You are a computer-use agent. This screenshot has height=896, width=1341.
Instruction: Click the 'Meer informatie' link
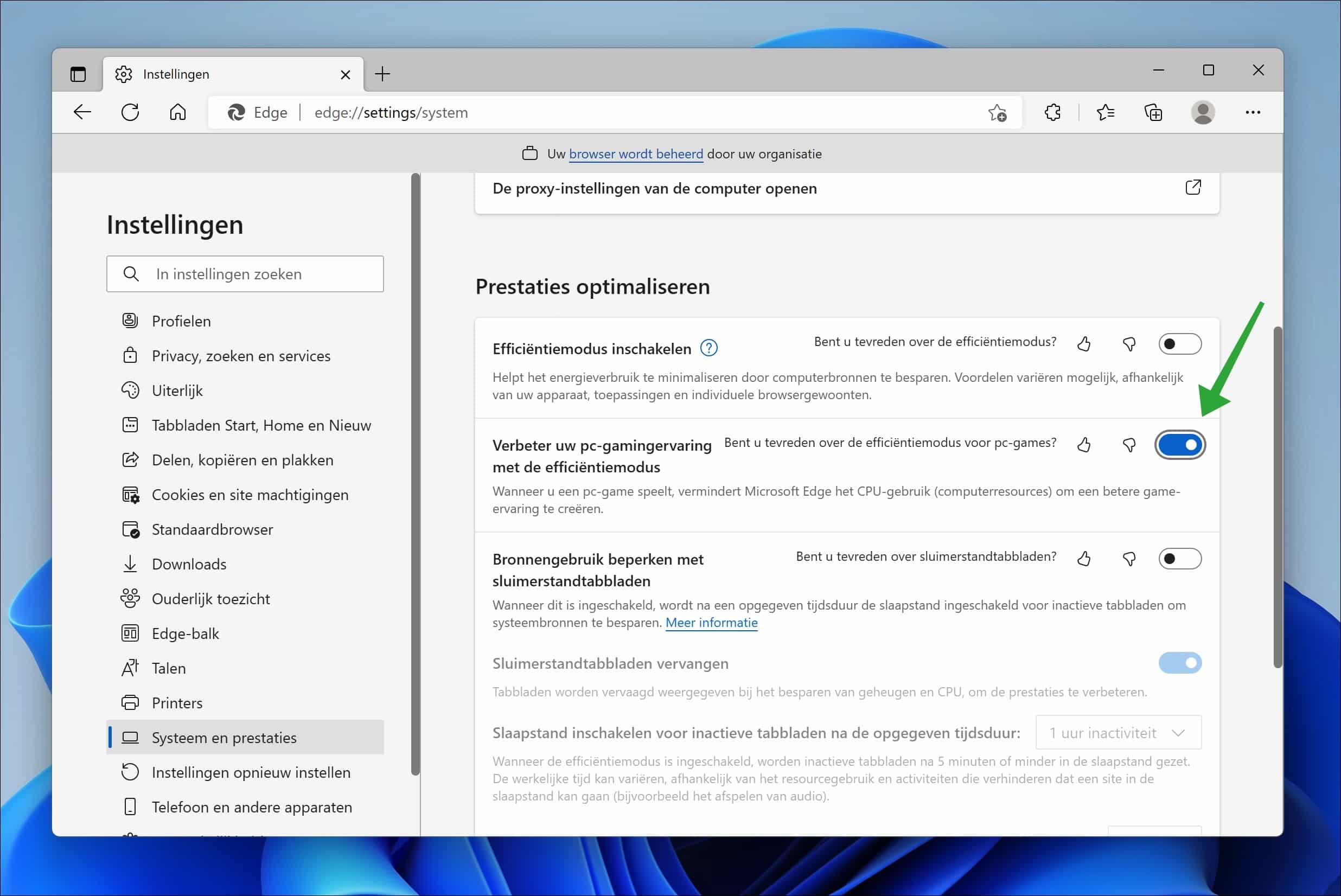[711, 622]
